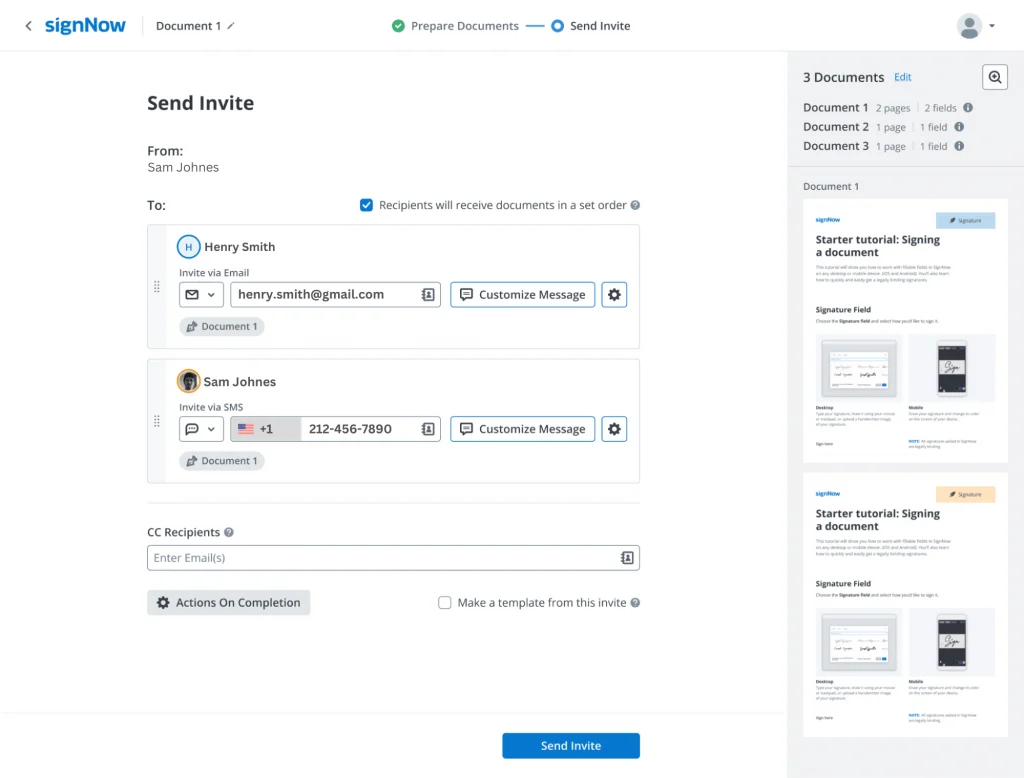Open settings gear for Henry Smith
1024x778 pixels.
pos(614,295)
